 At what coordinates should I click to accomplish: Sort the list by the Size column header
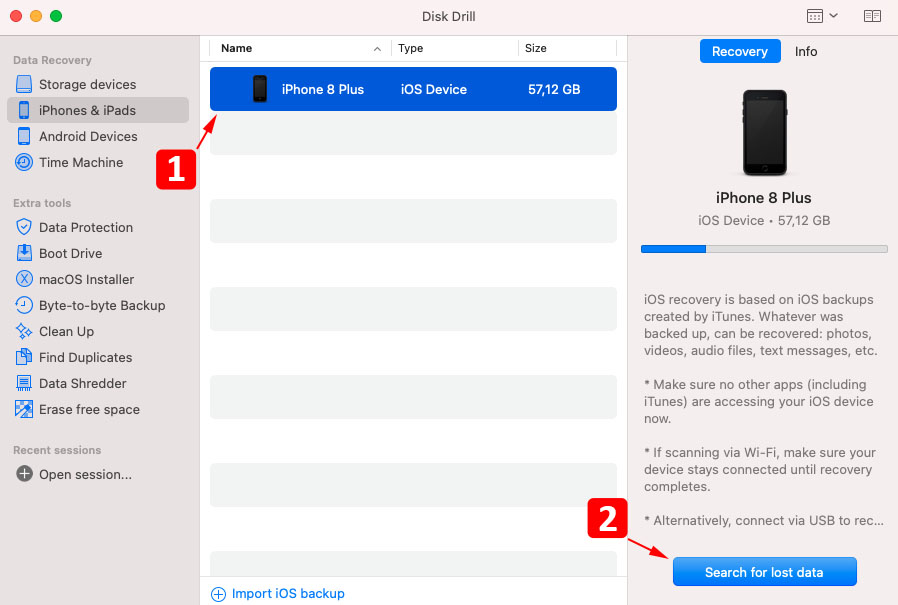567,48
